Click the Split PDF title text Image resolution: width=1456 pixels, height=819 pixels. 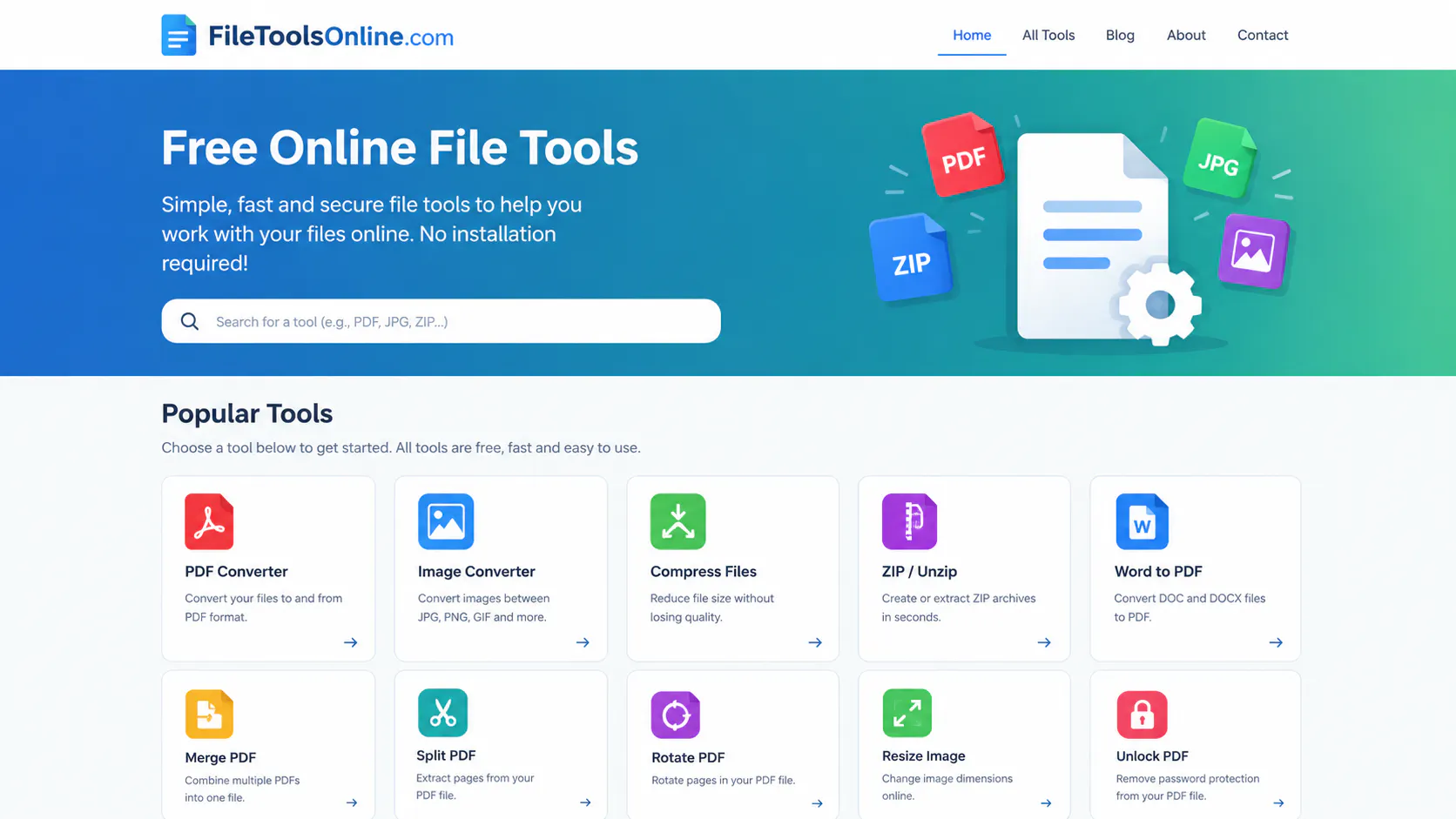[446, 755]
